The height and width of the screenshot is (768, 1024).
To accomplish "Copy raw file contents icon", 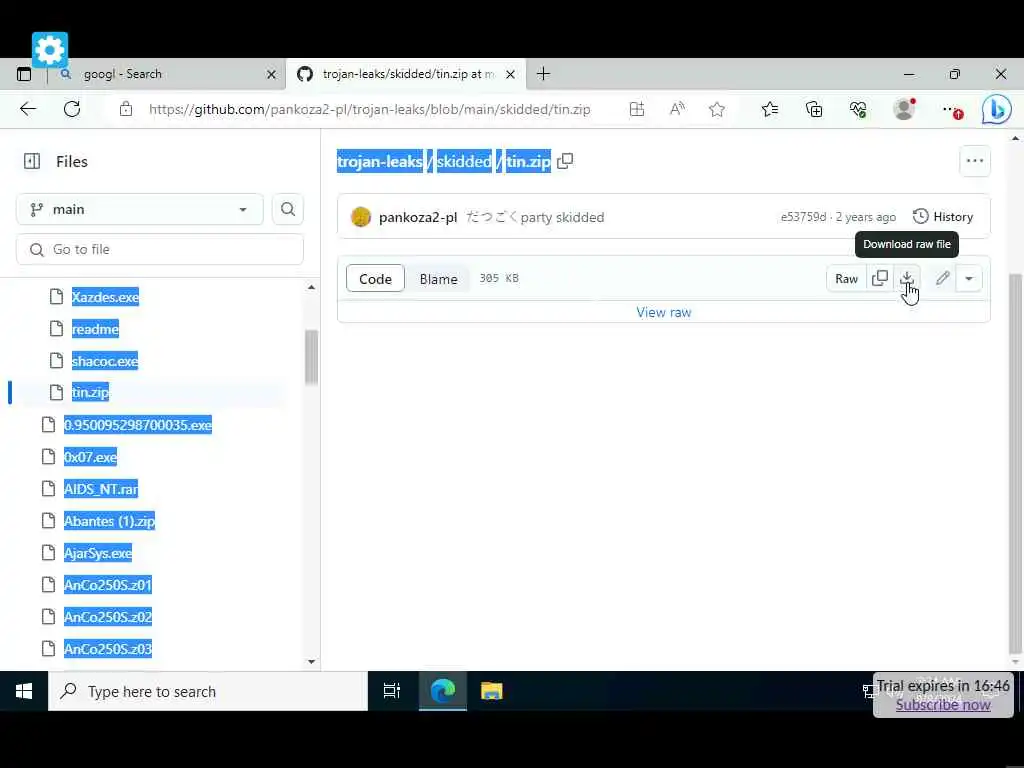I will 880,279.
